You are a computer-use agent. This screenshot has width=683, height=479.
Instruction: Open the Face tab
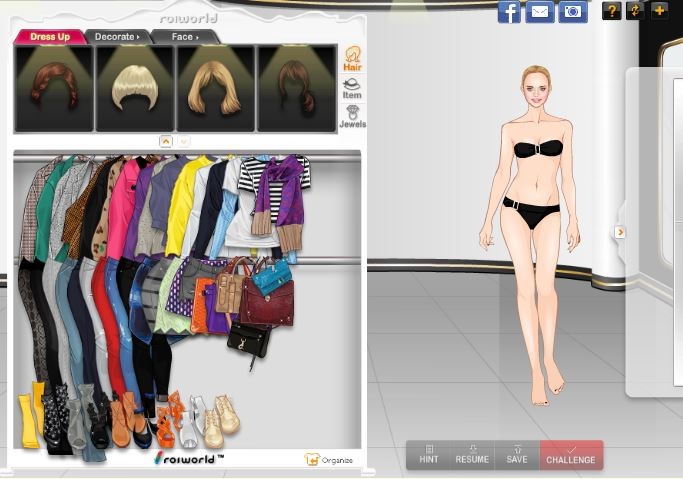[185, 37]
